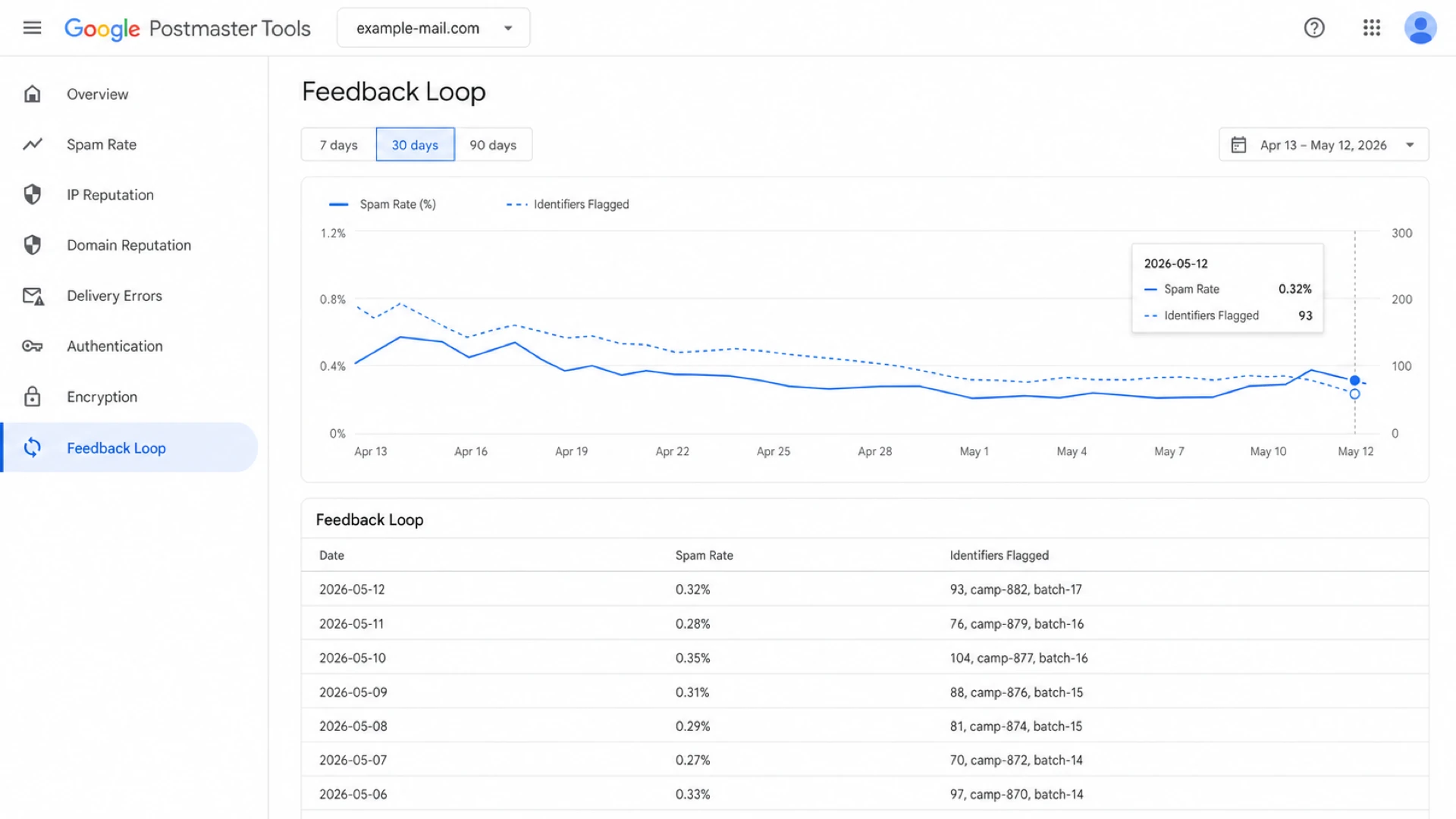This screenshot has height=819, width=1456.
Task: Click the IP Reputation shield icon
Action: pos(32,195)
